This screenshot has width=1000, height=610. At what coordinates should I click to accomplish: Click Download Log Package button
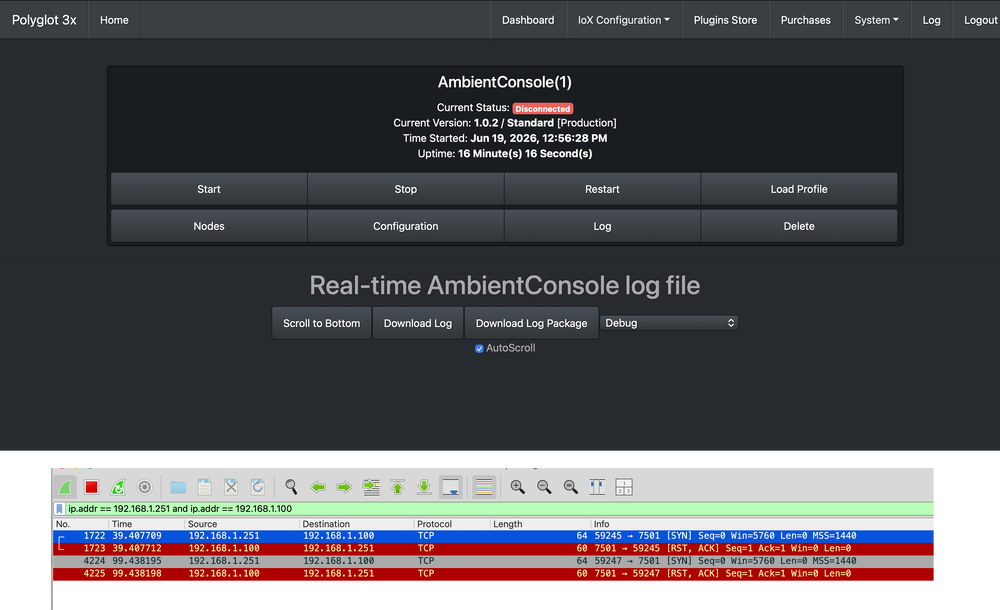pyautogui.click(x=531, y=323)
